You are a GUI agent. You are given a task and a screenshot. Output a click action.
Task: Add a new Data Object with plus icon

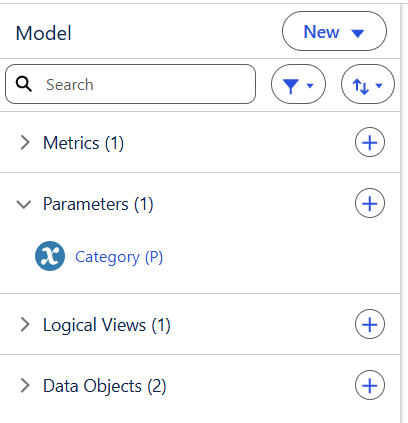coord(370,385)
